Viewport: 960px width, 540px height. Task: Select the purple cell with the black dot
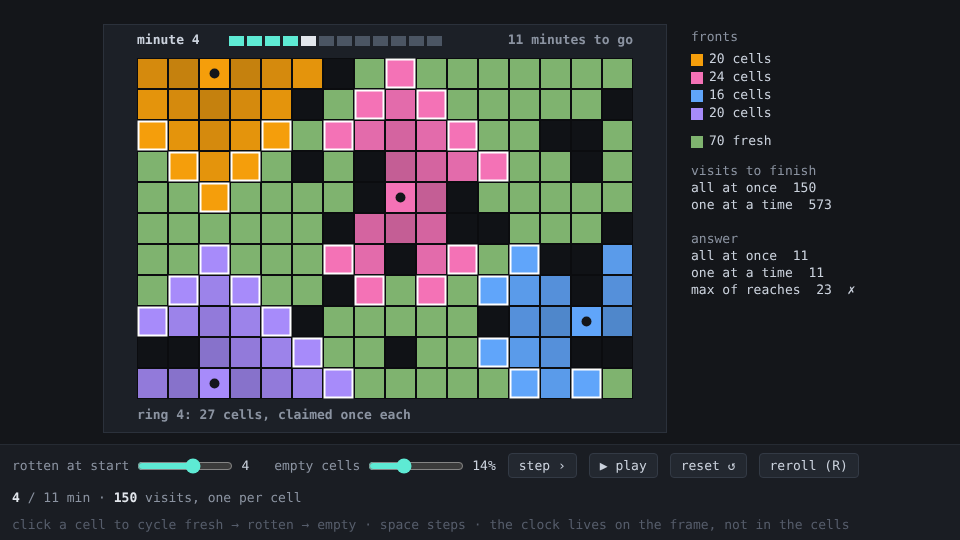coord(214,384)
